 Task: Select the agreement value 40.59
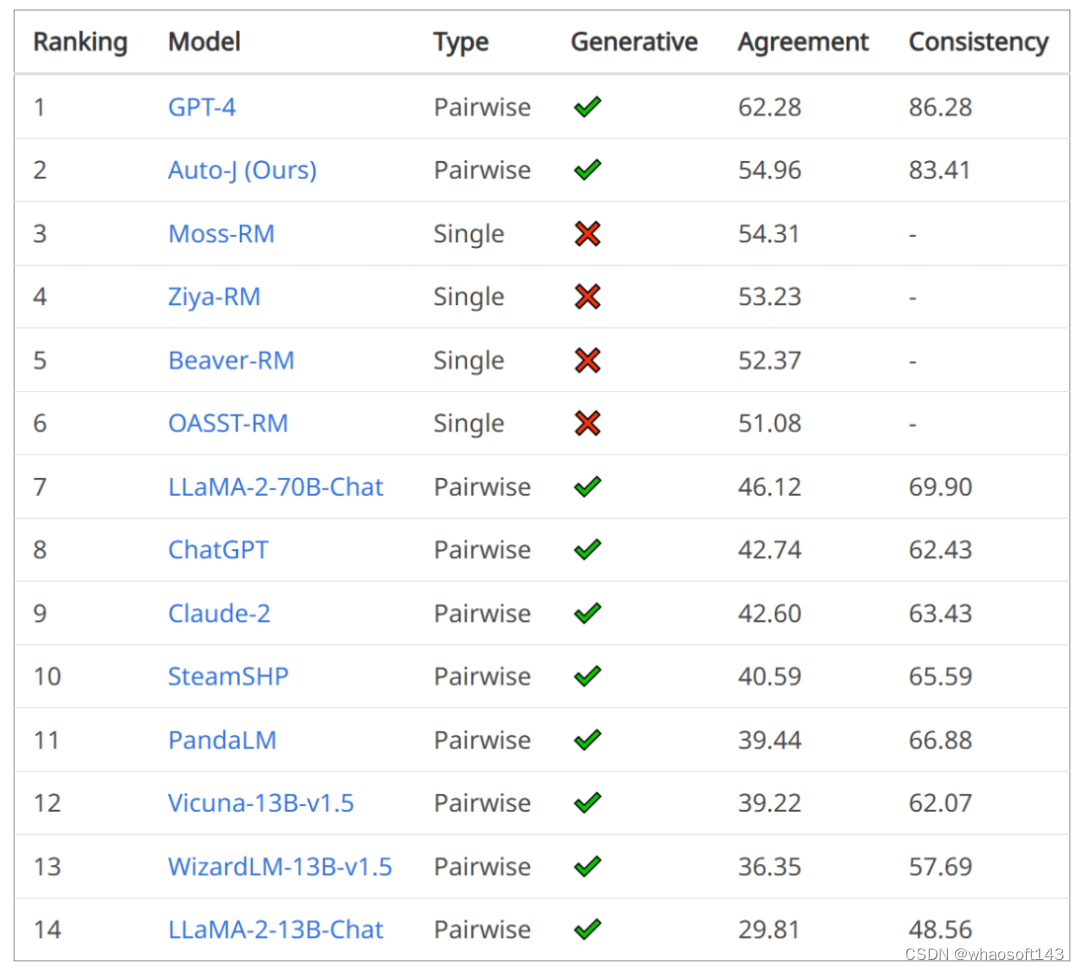point(769,676)
